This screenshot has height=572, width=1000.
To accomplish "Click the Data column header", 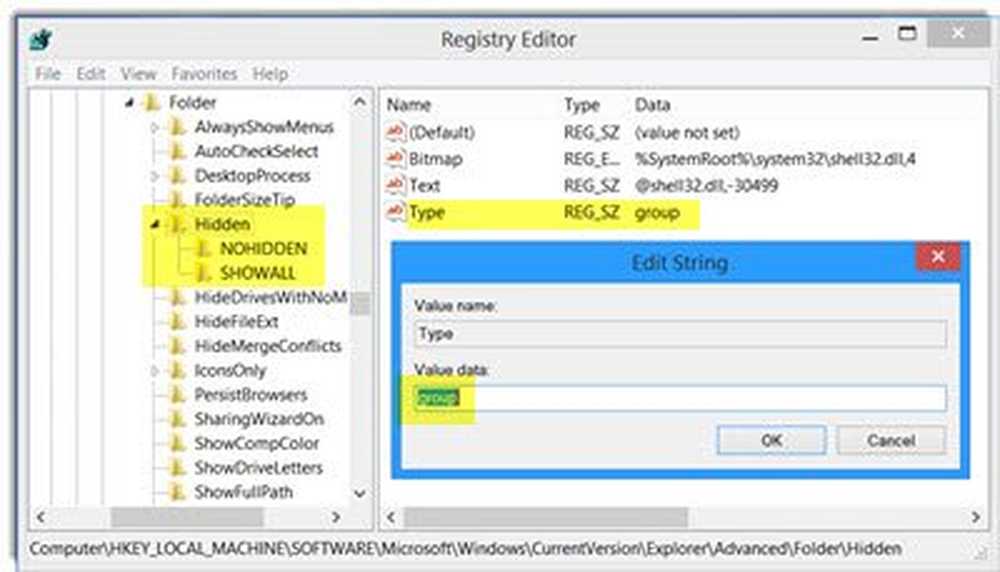I will pos(652,105).
